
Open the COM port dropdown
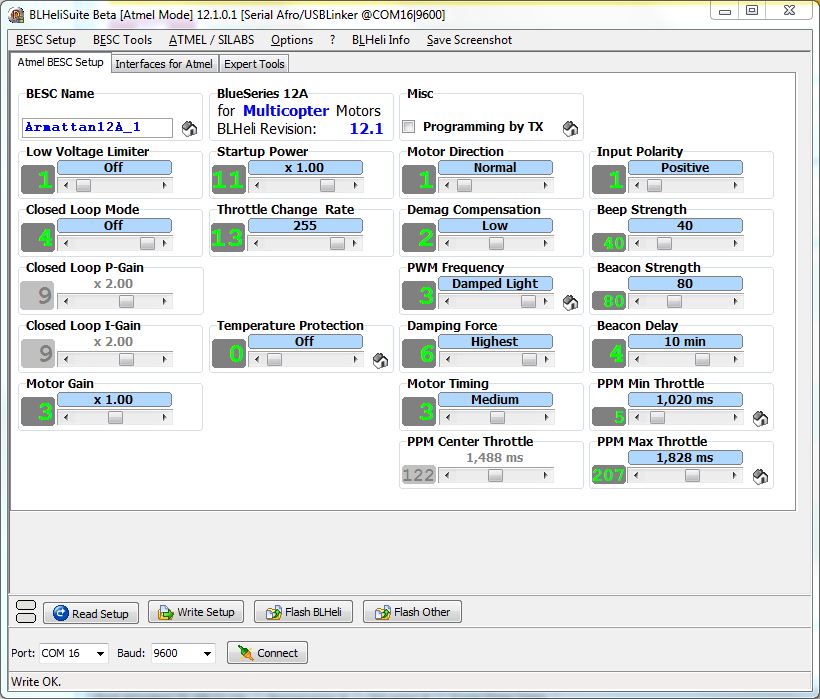pos(100,653)
